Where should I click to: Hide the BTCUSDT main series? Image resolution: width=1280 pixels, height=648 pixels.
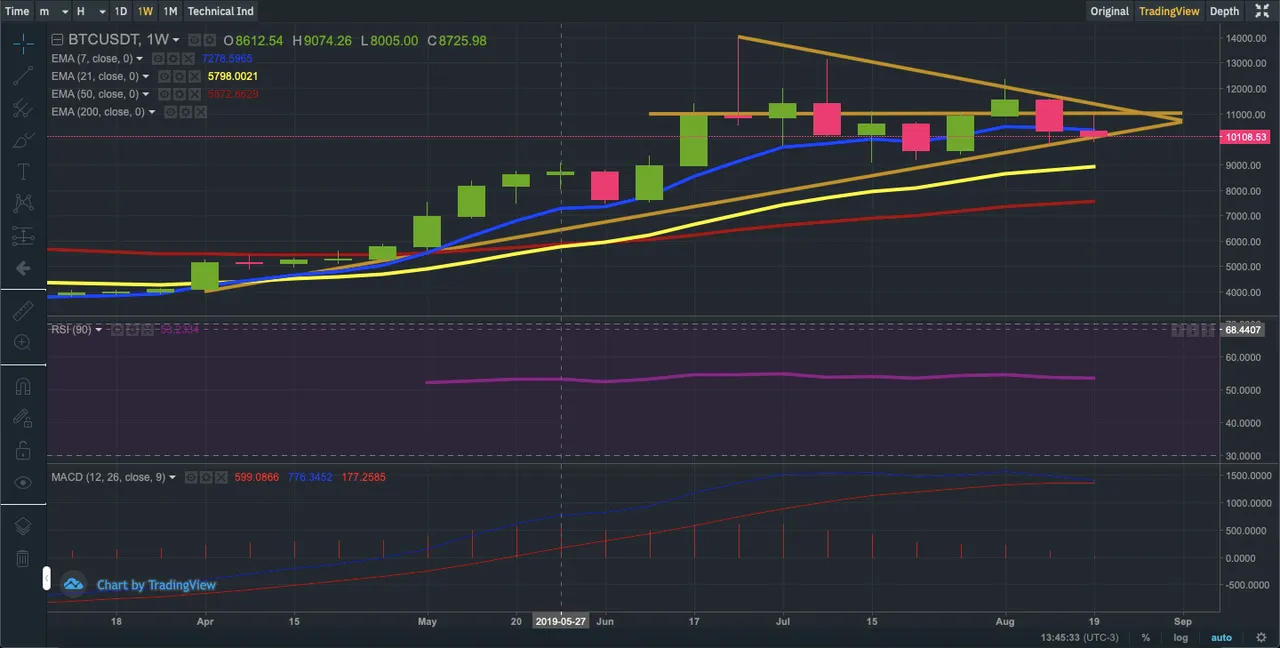195,40
